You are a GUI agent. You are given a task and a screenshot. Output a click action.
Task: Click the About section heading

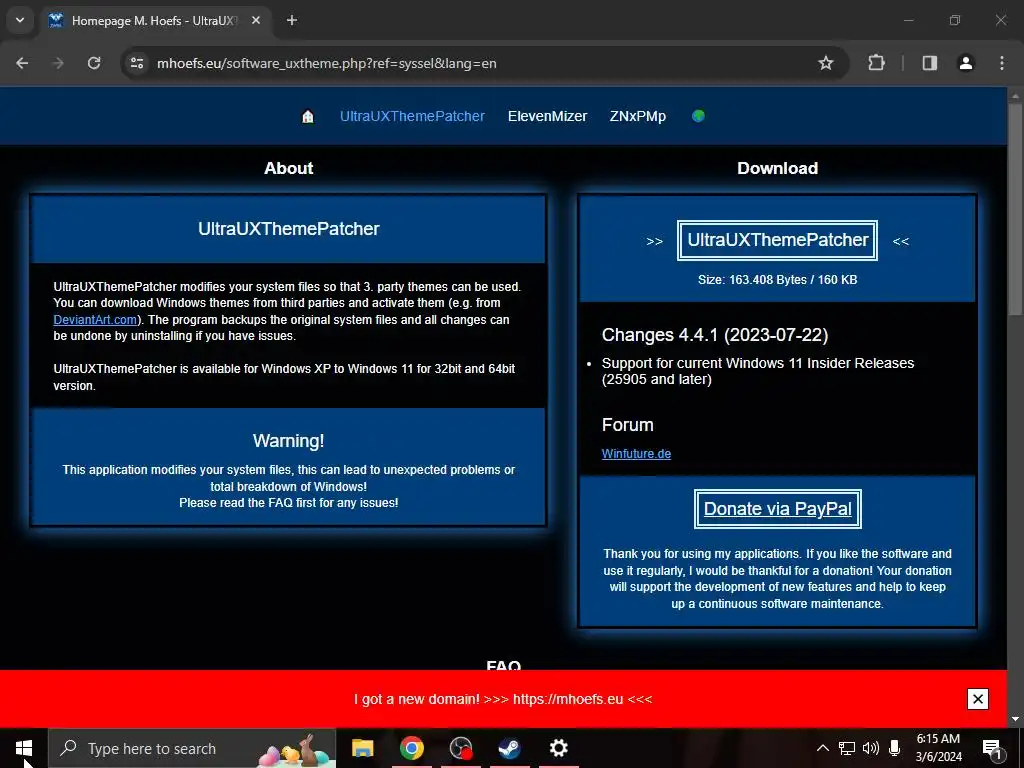[x=289, y=168]
